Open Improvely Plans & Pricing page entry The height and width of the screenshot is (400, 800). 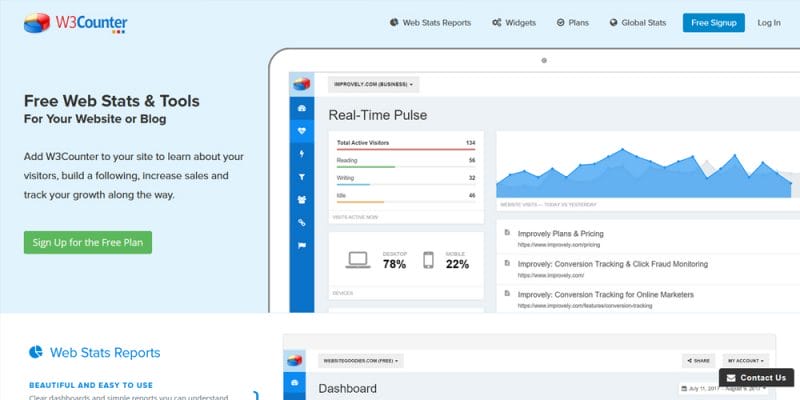560,234
